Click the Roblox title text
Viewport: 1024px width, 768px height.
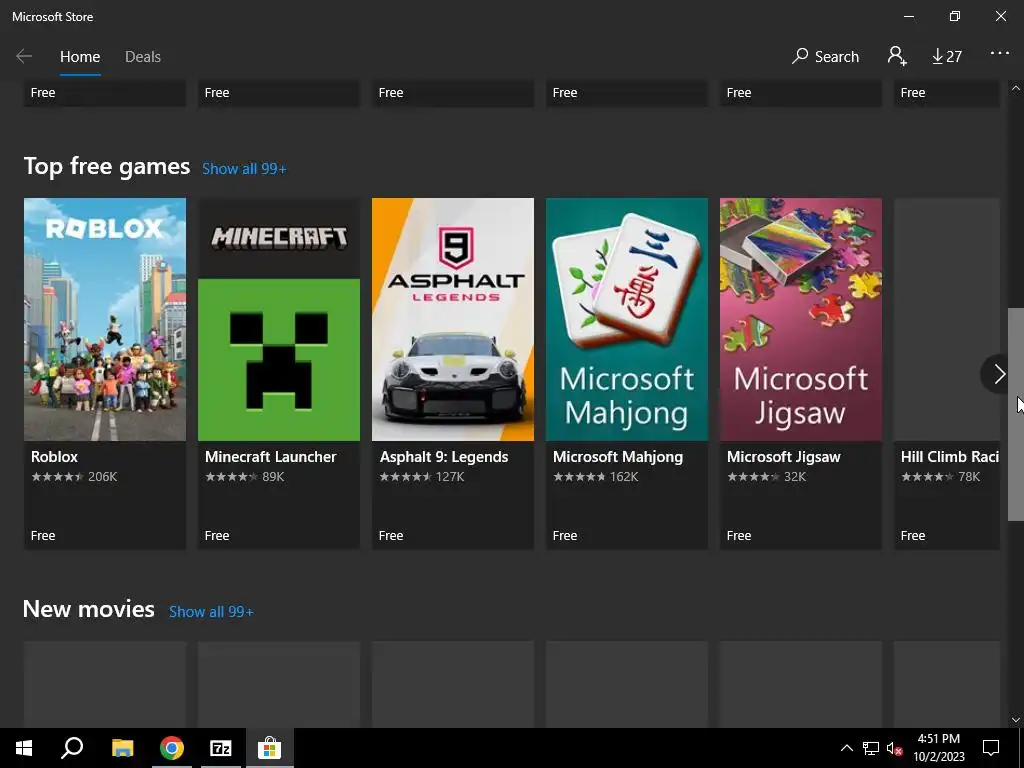[x=54, y=456]
